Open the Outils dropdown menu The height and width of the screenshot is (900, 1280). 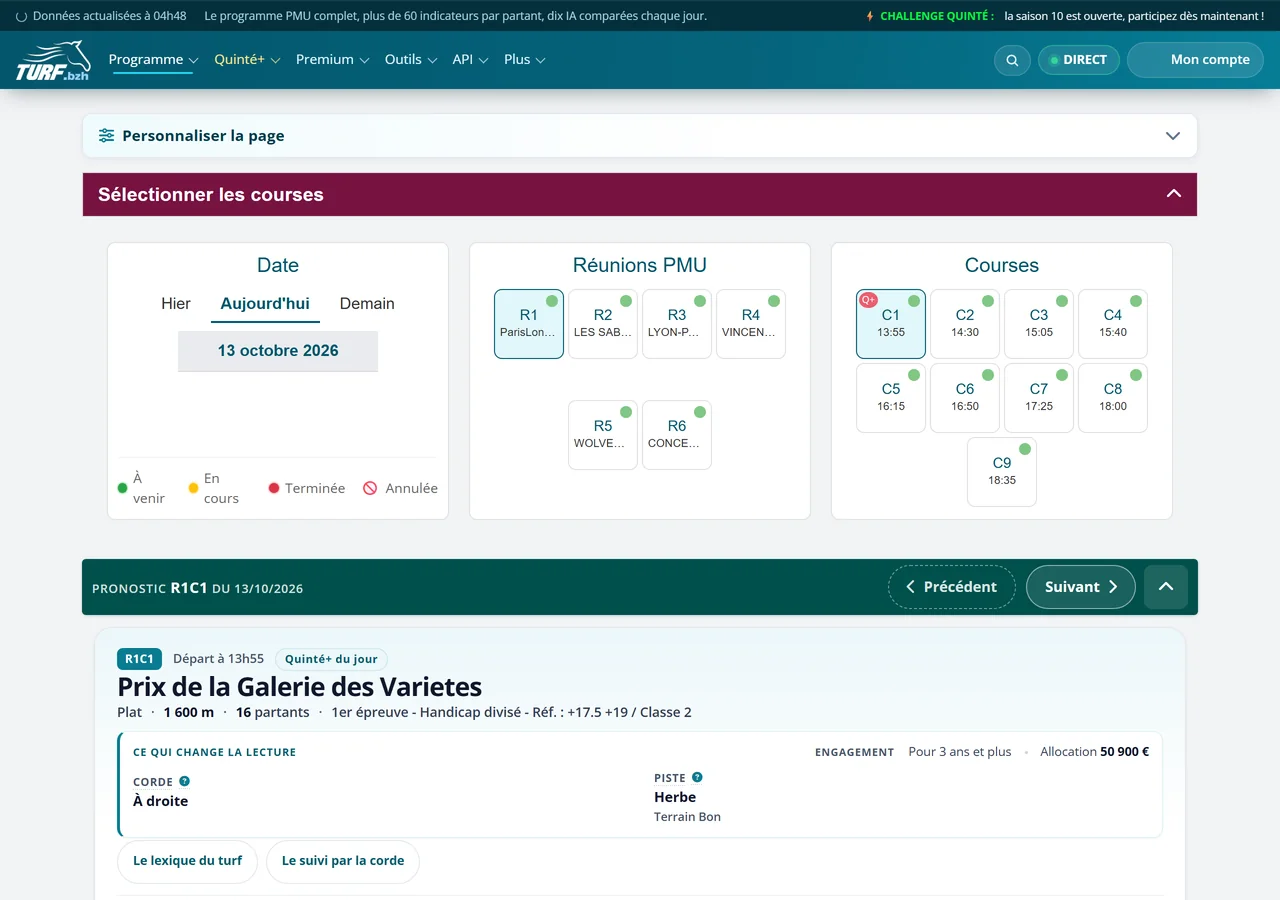[x=411, y=59]
